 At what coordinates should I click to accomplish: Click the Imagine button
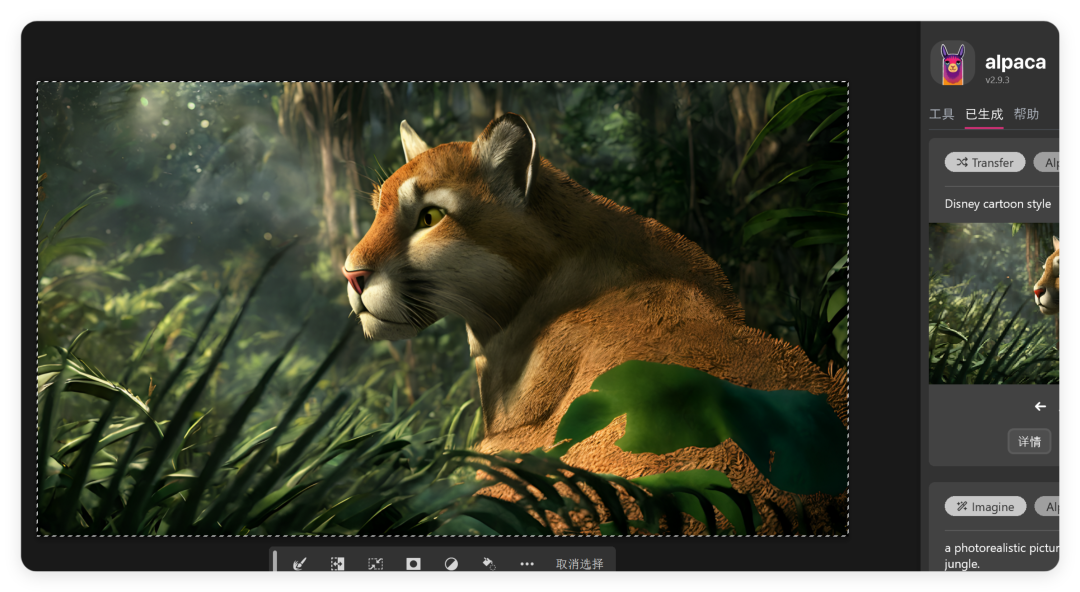(985, 506)
